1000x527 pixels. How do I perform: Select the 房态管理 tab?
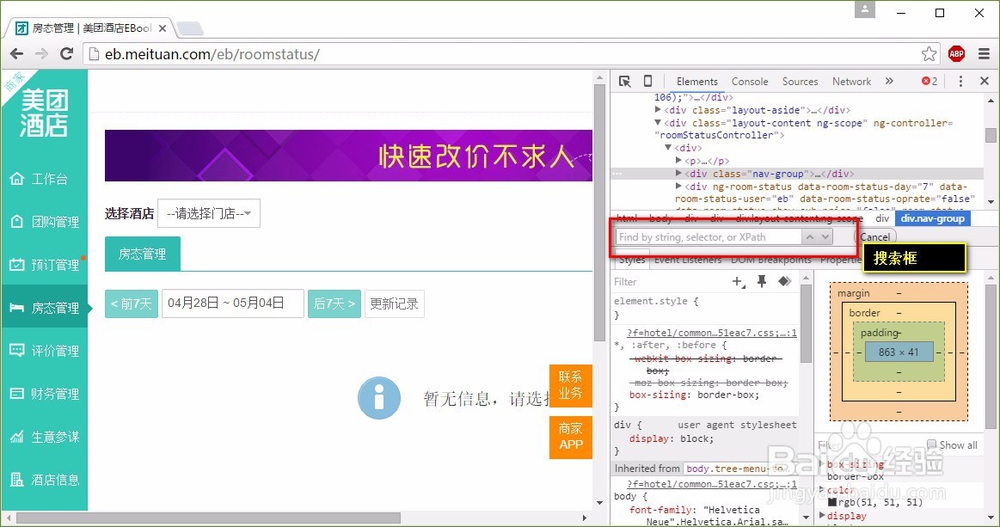(142, 254)
